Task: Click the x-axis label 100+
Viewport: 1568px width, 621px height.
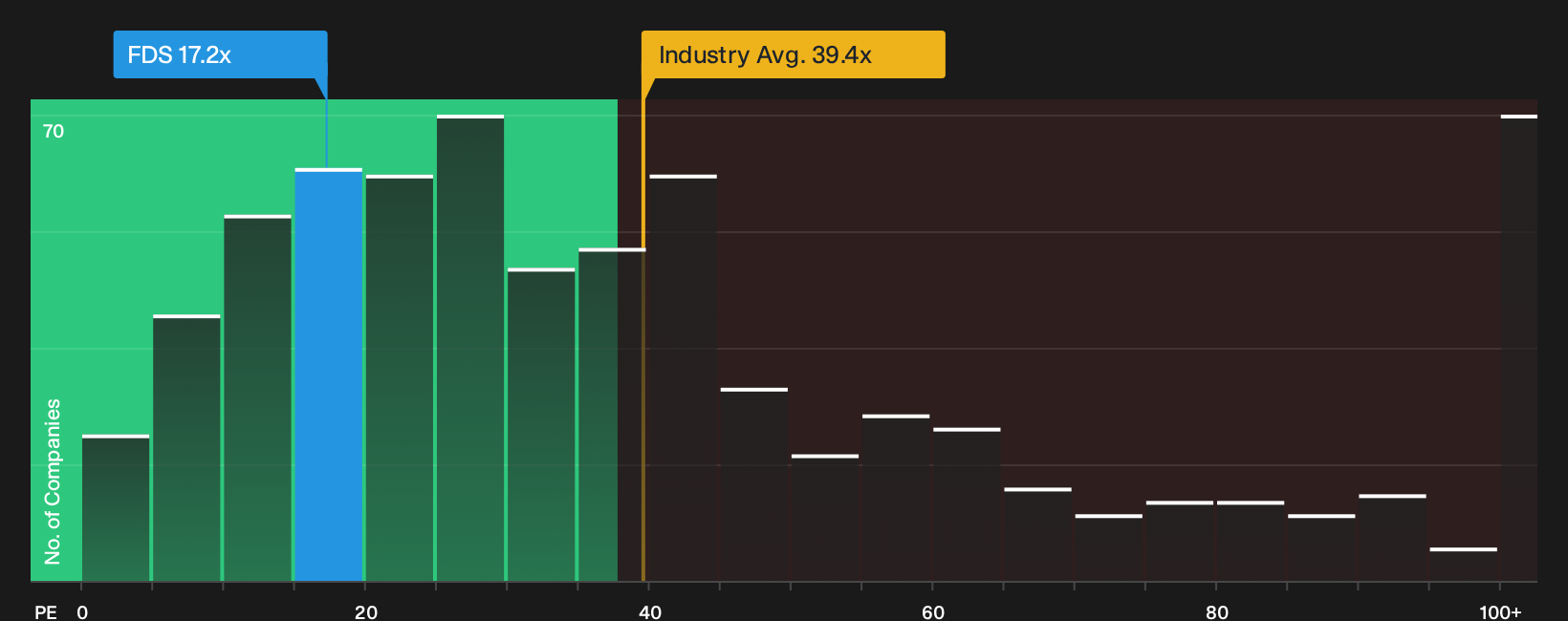Action: [1500, 611]
